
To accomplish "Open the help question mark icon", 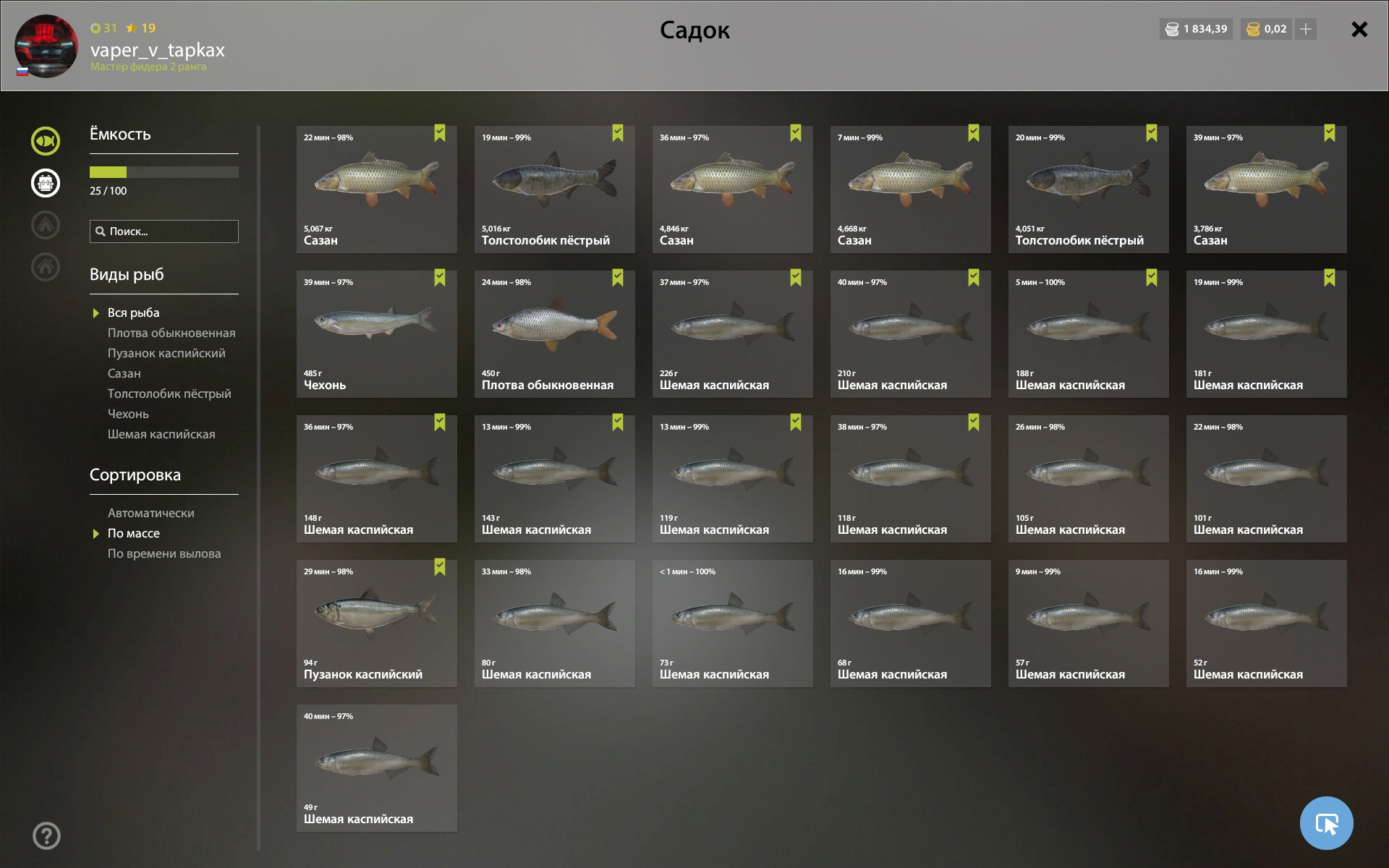I will [46, 835].
